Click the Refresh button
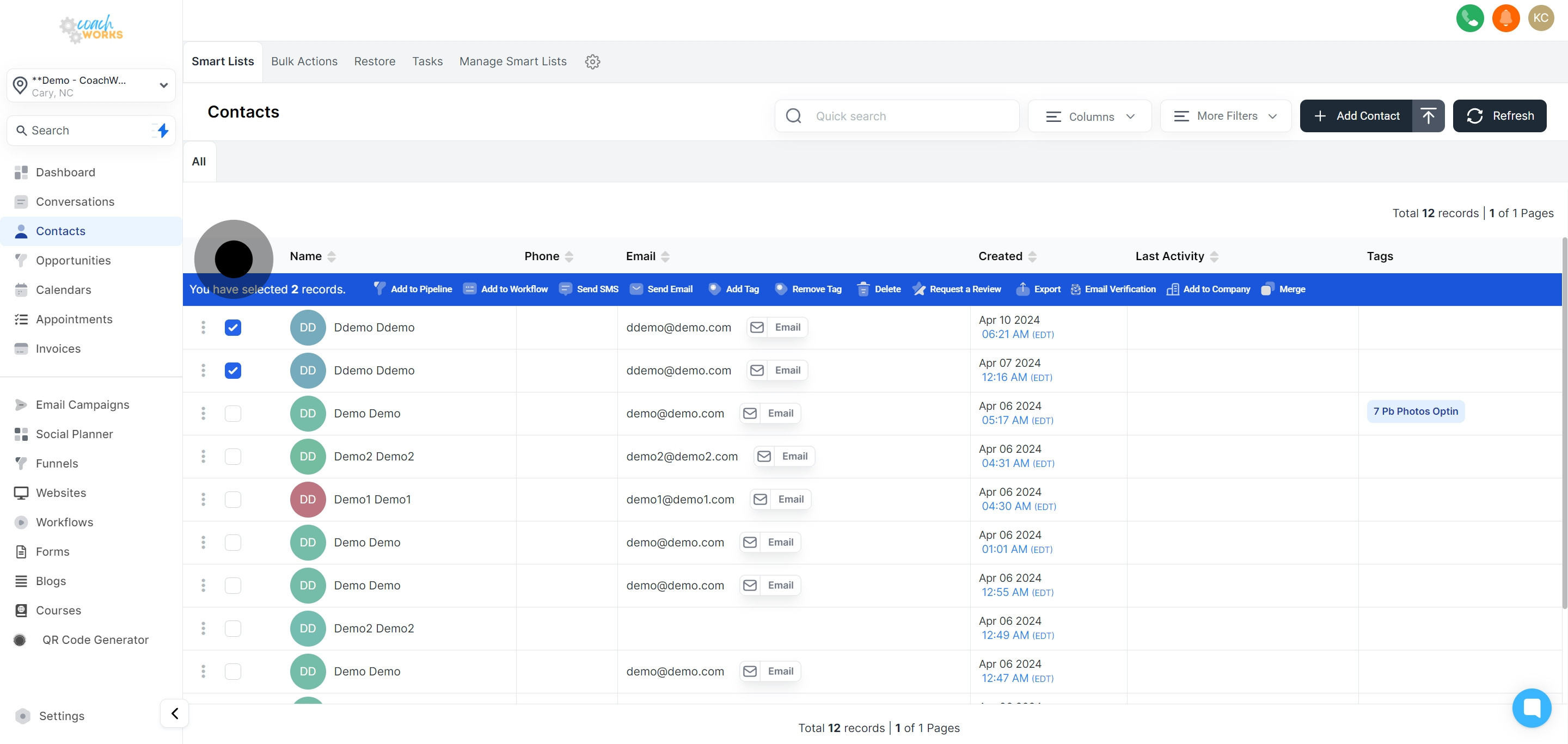1568x744 pixels. click(1499, 115)
